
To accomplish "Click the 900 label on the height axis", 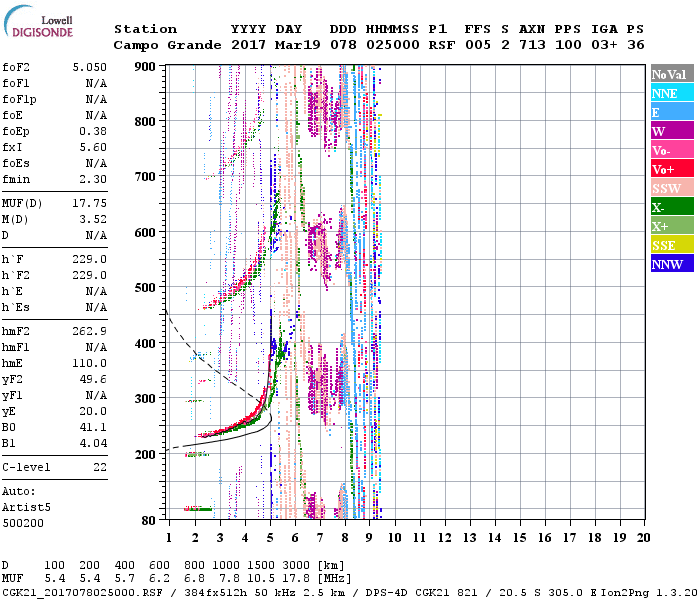I will pos(146,67).
